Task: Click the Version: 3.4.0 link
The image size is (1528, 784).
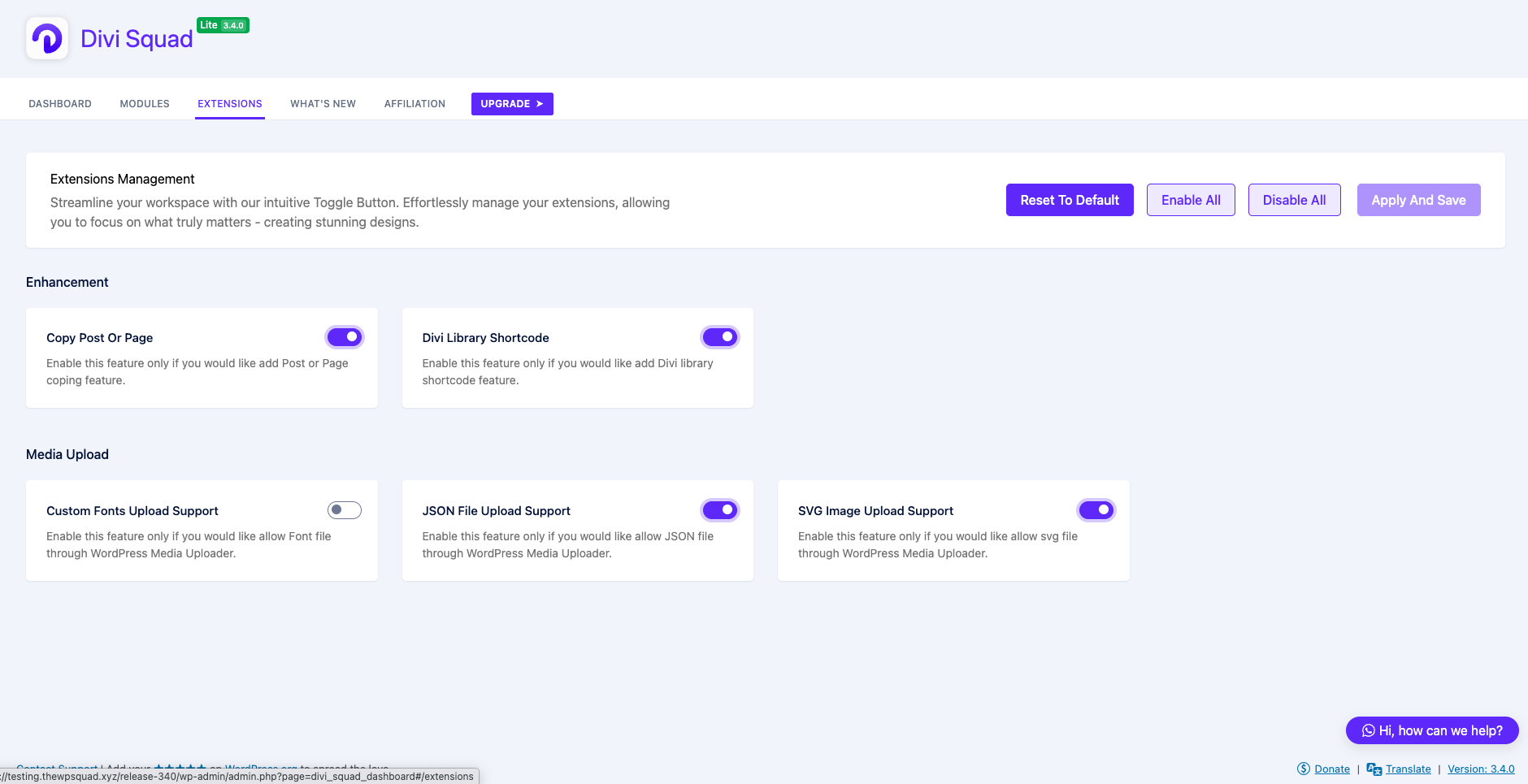Action: (x=1481, y=769)
